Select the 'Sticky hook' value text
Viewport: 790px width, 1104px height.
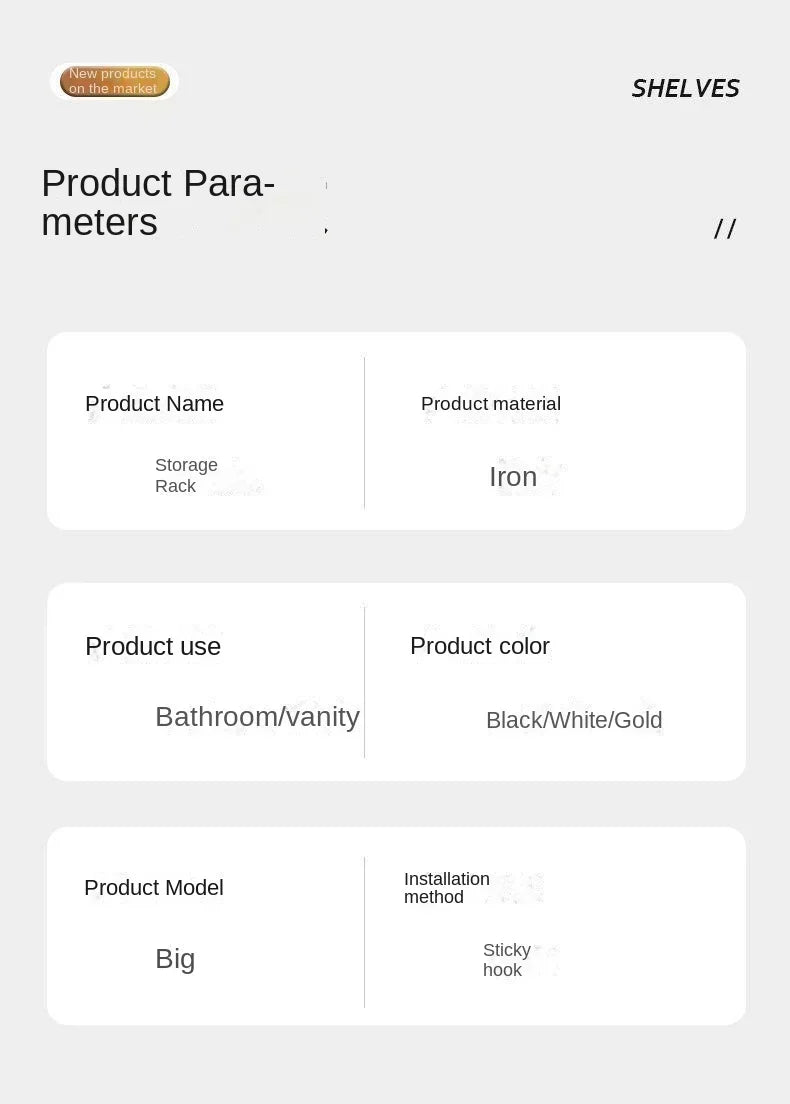(x=506, y=960)
